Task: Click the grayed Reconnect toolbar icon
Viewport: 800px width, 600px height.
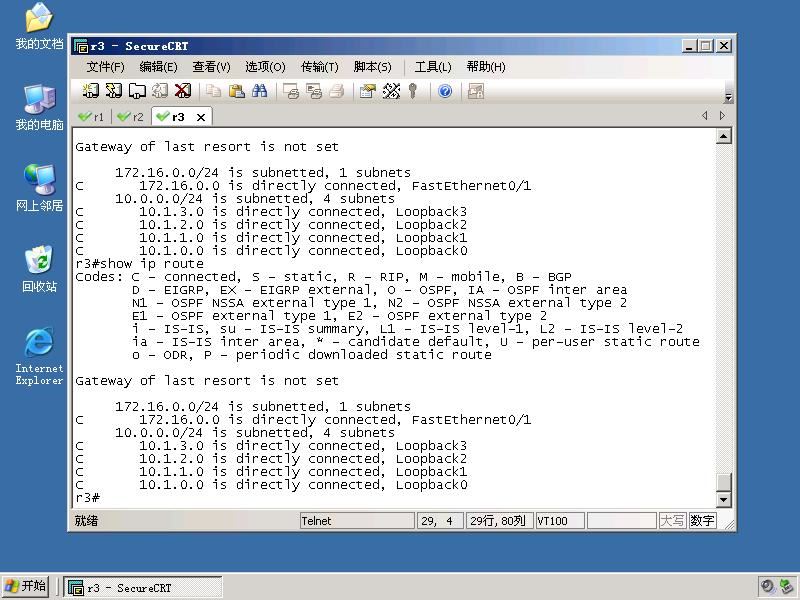Action: (x=160, y=91)
